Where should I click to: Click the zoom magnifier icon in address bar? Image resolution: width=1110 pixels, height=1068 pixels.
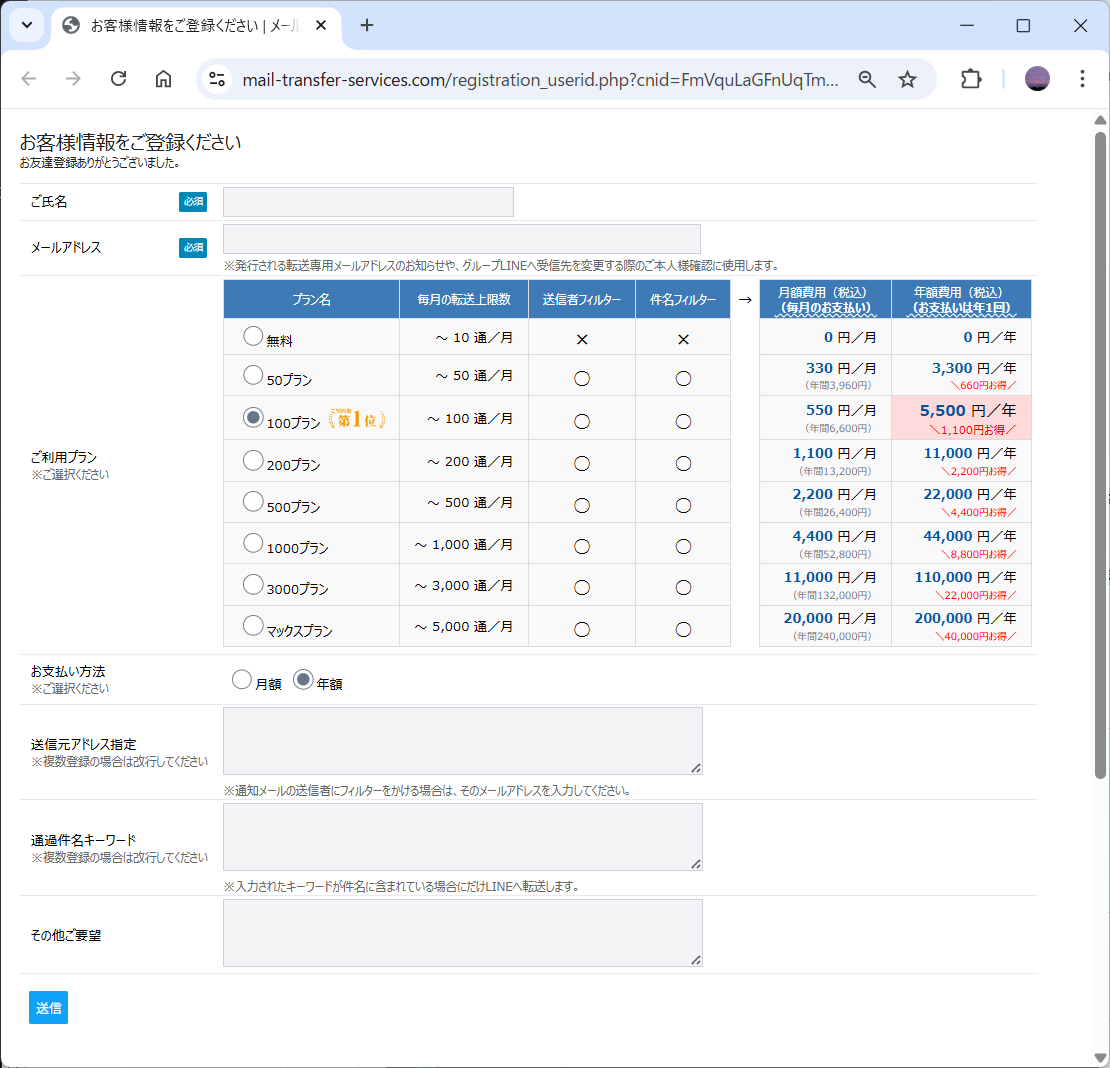(867, 79)
